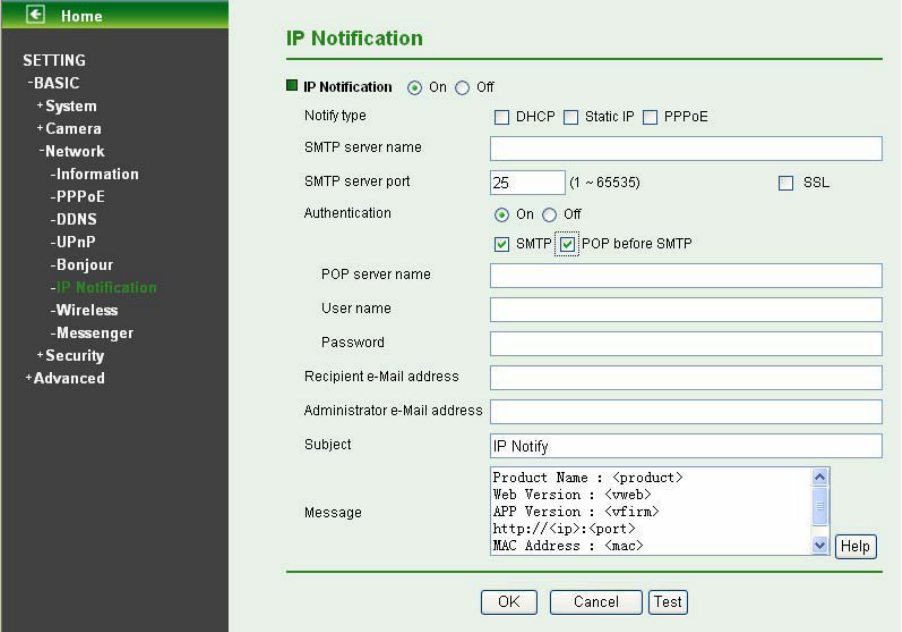
Task: Open the Wireless settings page
Action: [x=84, y=311]
